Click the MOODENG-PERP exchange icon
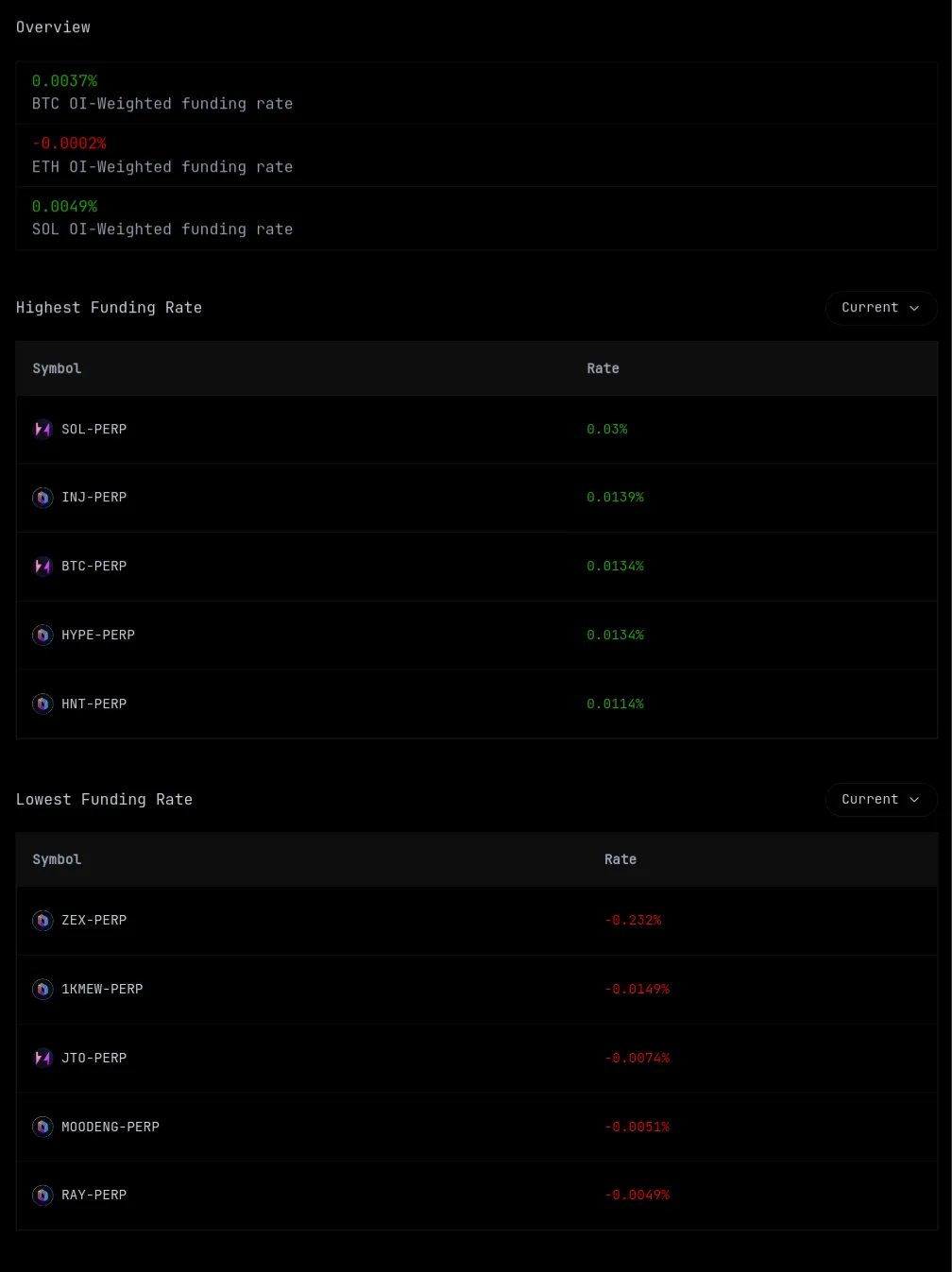The width and height of the screenshot is (952, 1272). [42, 1127]
